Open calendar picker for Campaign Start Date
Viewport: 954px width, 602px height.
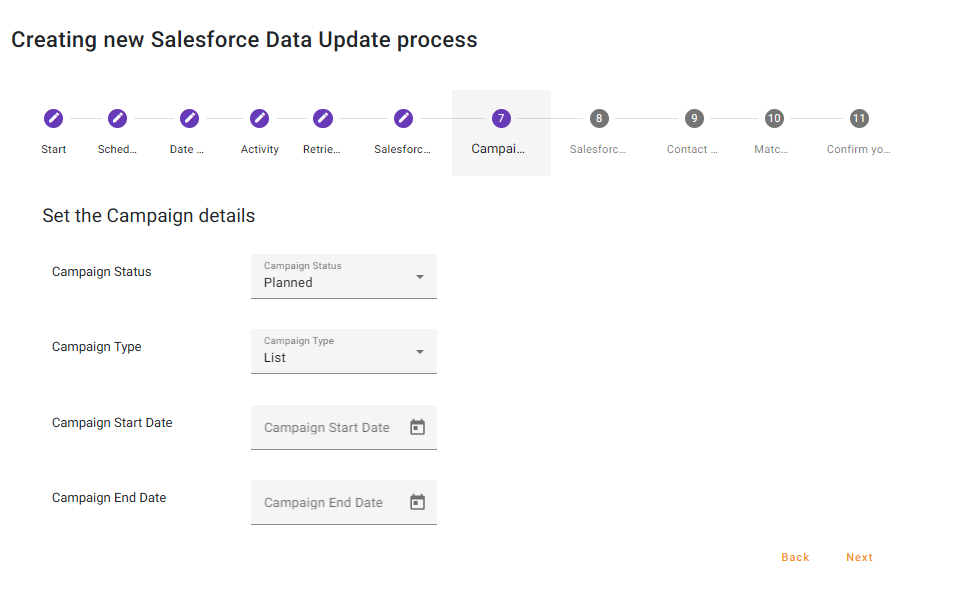[418, 427]
